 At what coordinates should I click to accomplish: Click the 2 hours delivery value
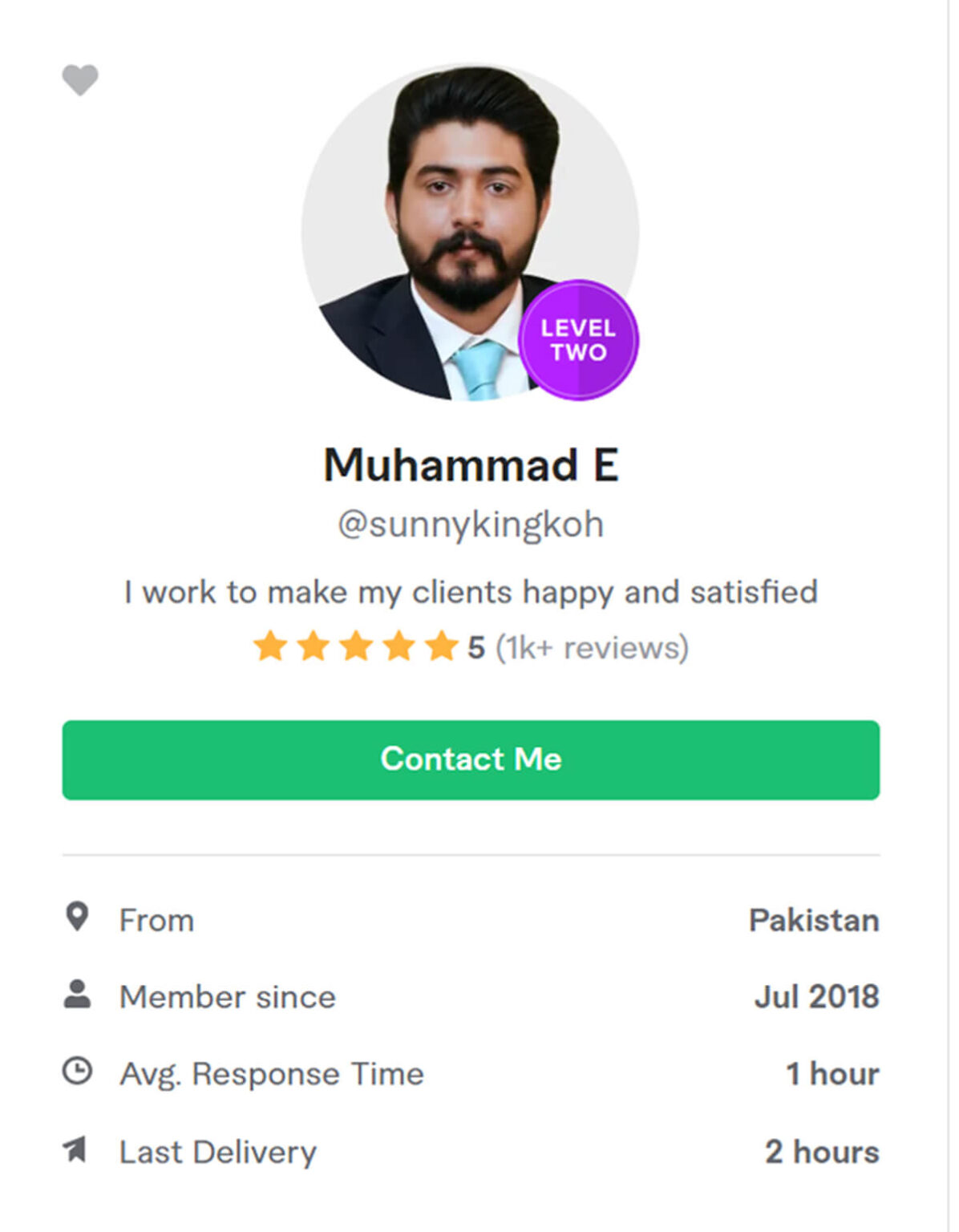[x=821, y=1152]
